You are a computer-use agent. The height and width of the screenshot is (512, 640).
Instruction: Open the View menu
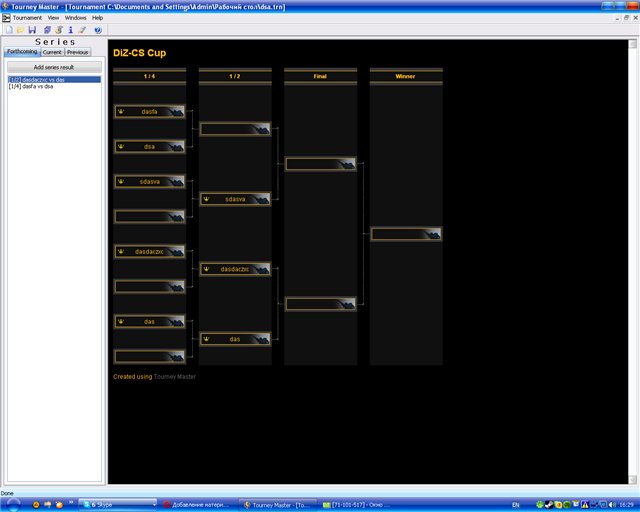pyautogui.click(x=53, y=18)
